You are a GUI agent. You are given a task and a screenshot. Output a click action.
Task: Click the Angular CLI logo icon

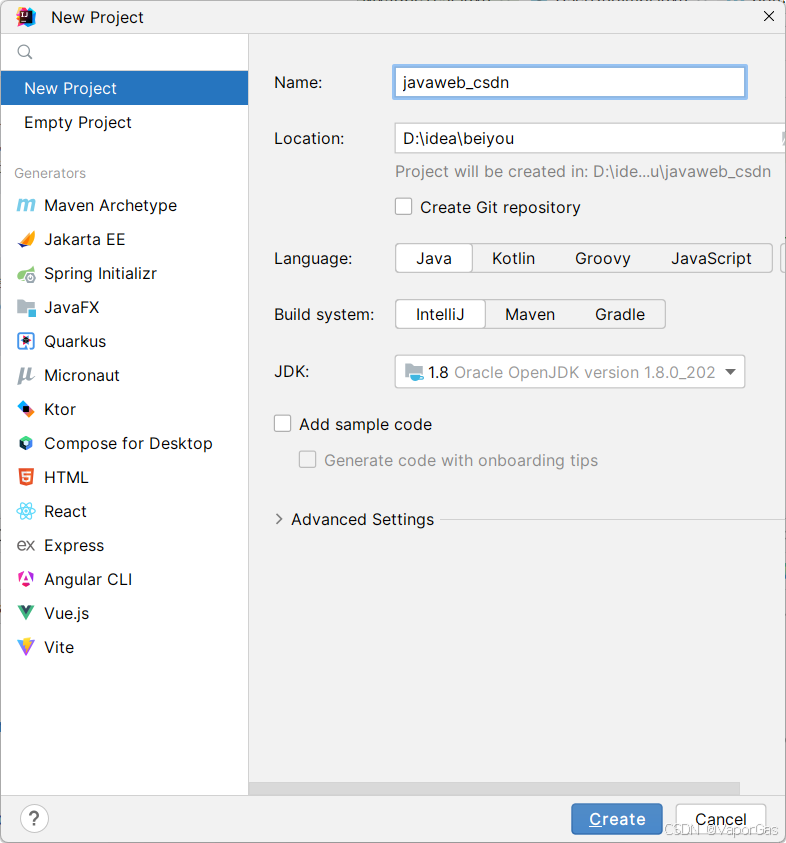click(x=26, y=579)
